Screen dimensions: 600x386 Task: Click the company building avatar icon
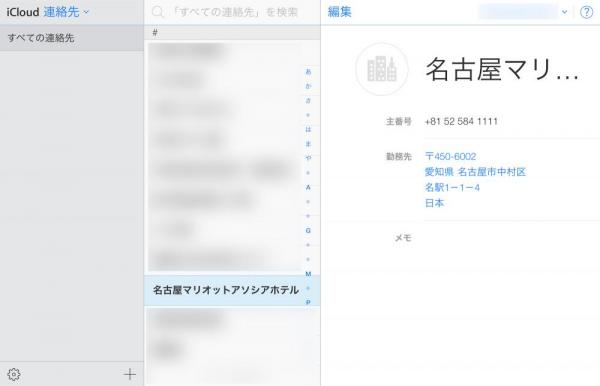(382, 69)
